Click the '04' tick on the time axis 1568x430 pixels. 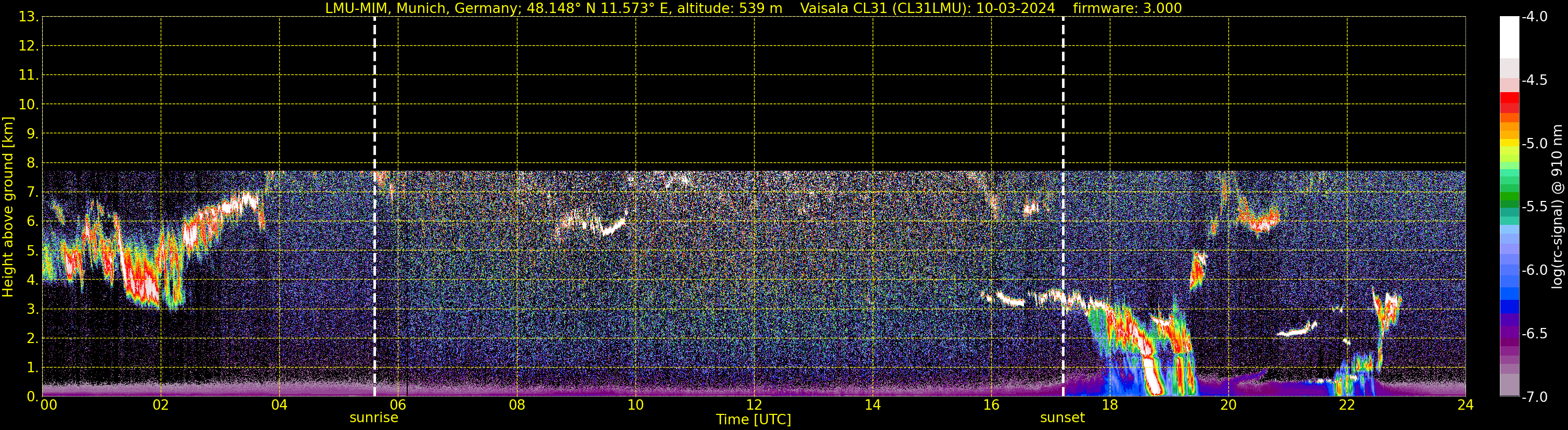(279, 405)
